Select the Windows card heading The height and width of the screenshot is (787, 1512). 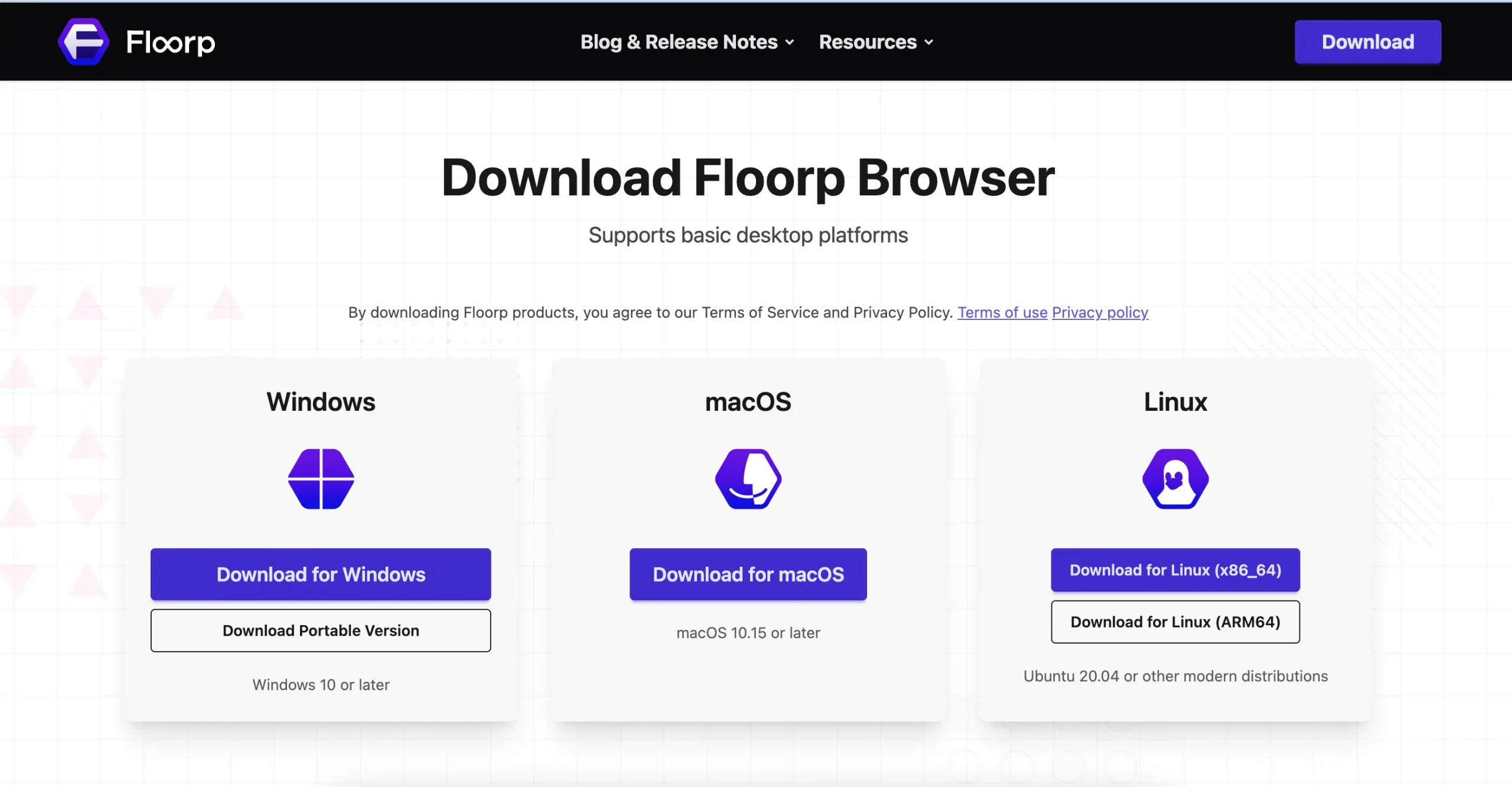tap(321, 402)
